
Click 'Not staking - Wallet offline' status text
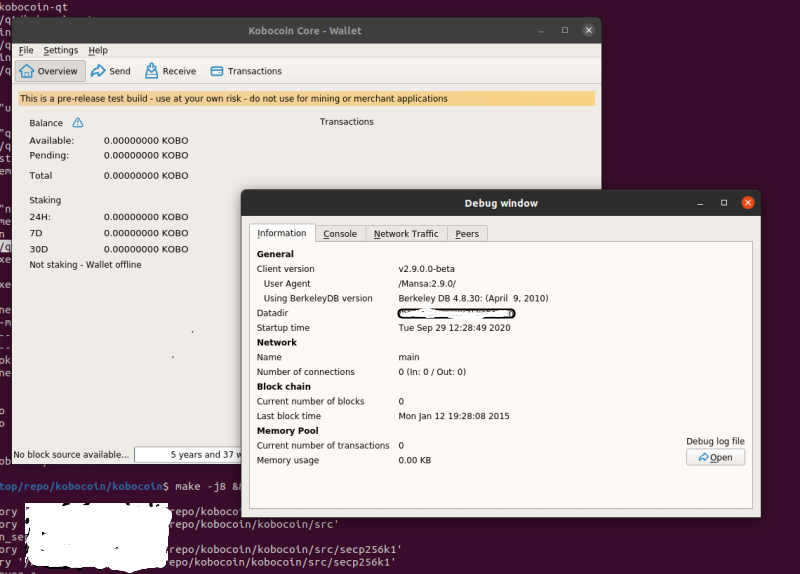pyautogui.click(x=85, y=265)
